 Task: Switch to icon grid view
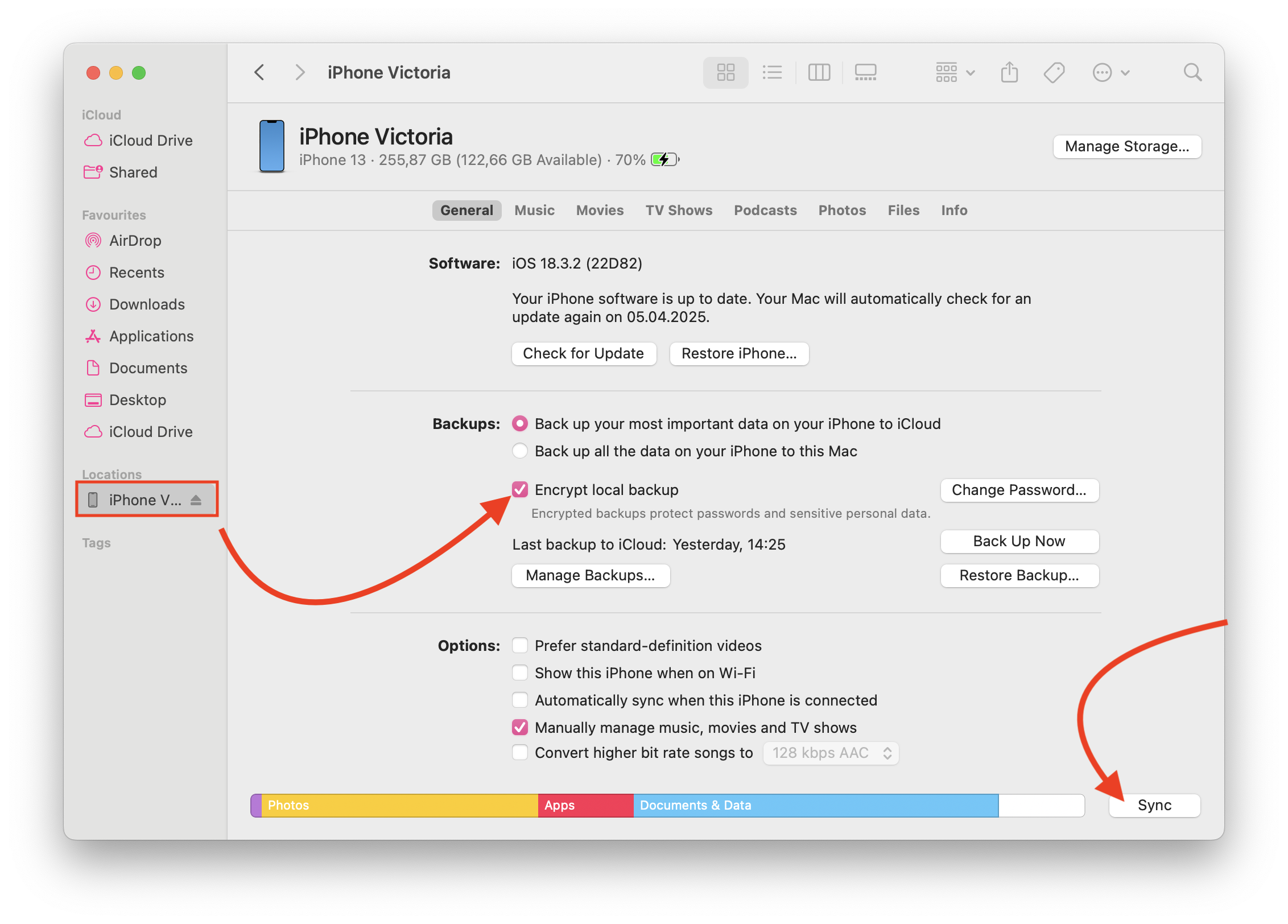click(x=725, y=72)
